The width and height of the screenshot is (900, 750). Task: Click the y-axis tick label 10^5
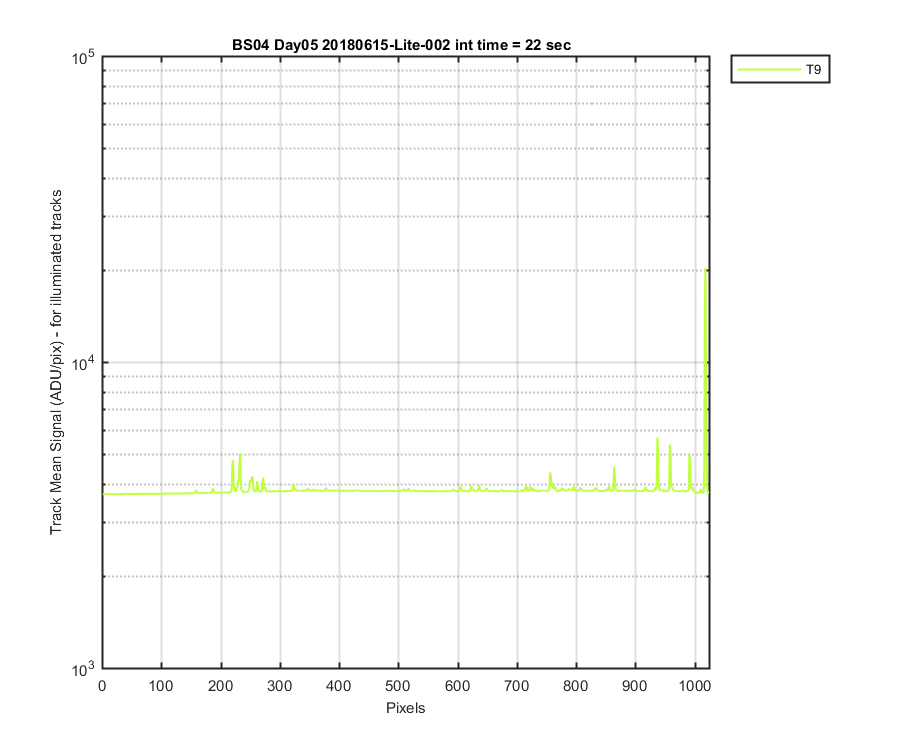[x=84, y=57]
